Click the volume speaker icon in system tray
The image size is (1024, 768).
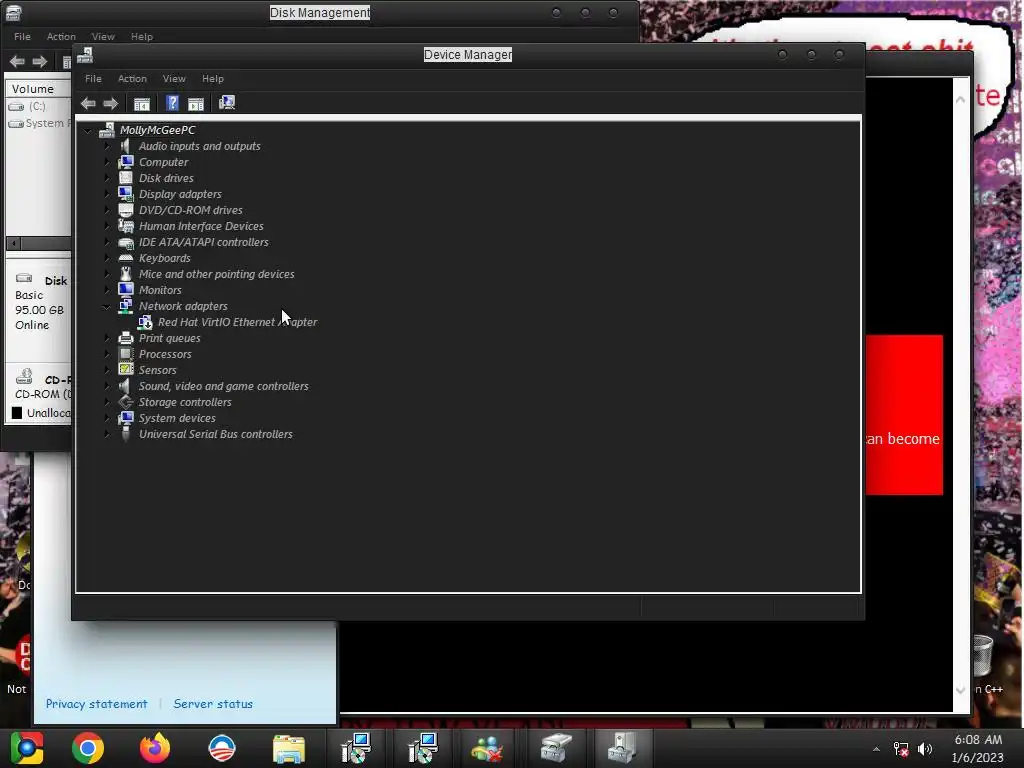point(925,749)
